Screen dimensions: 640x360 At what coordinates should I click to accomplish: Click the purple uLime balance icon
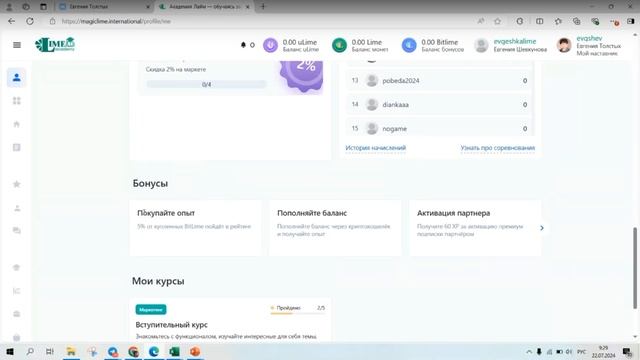[270, 45]
